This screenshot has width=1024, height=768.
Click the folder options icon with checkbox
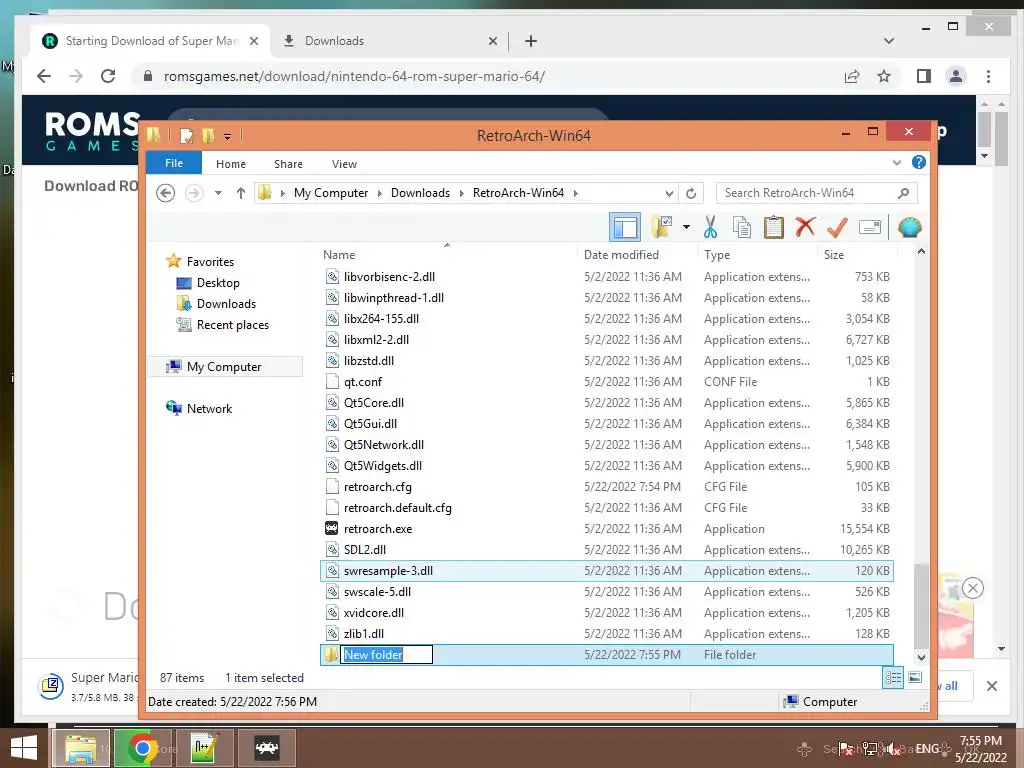[x=662, y=227]
